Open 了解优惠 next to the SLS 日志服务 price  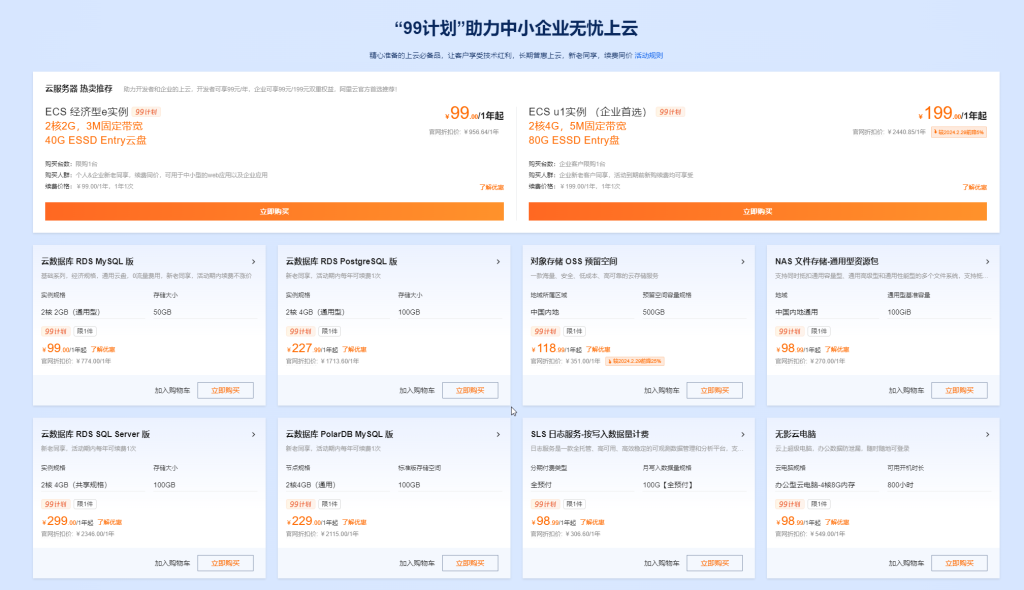[x=592, y=523]
